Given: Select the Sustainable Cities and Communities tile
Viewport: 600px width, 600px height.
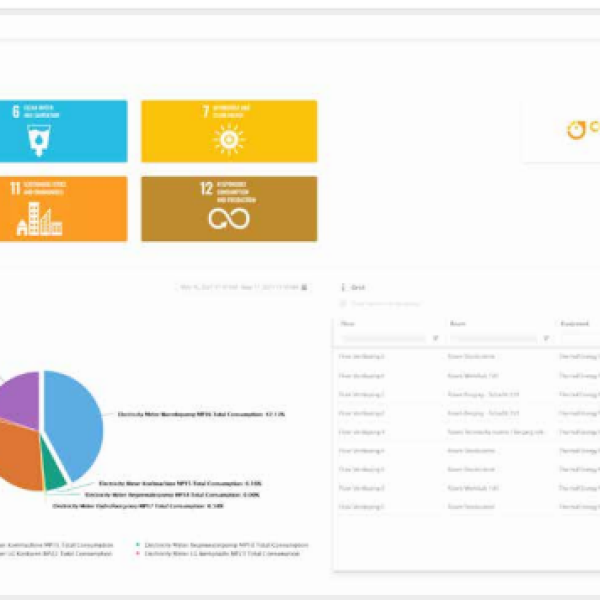Looking at the screenshot, I should click(x=62, y=209).
